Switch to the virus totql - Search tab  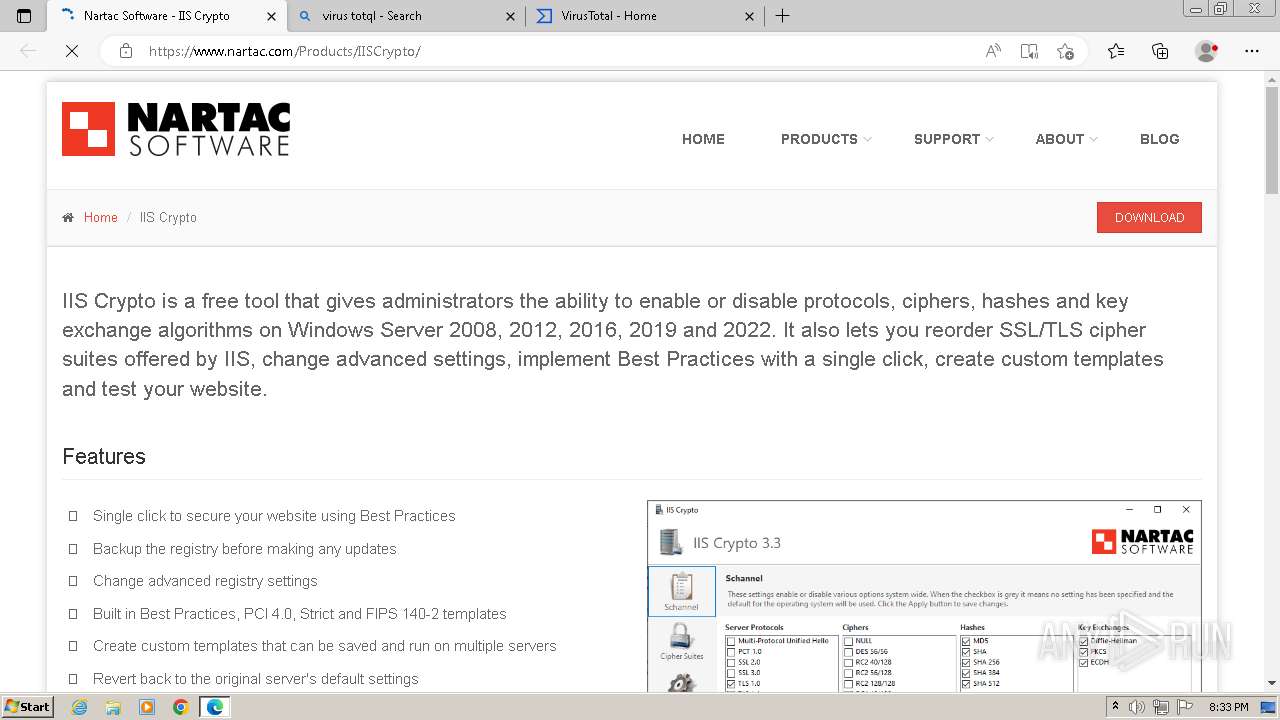pos(405,16)
